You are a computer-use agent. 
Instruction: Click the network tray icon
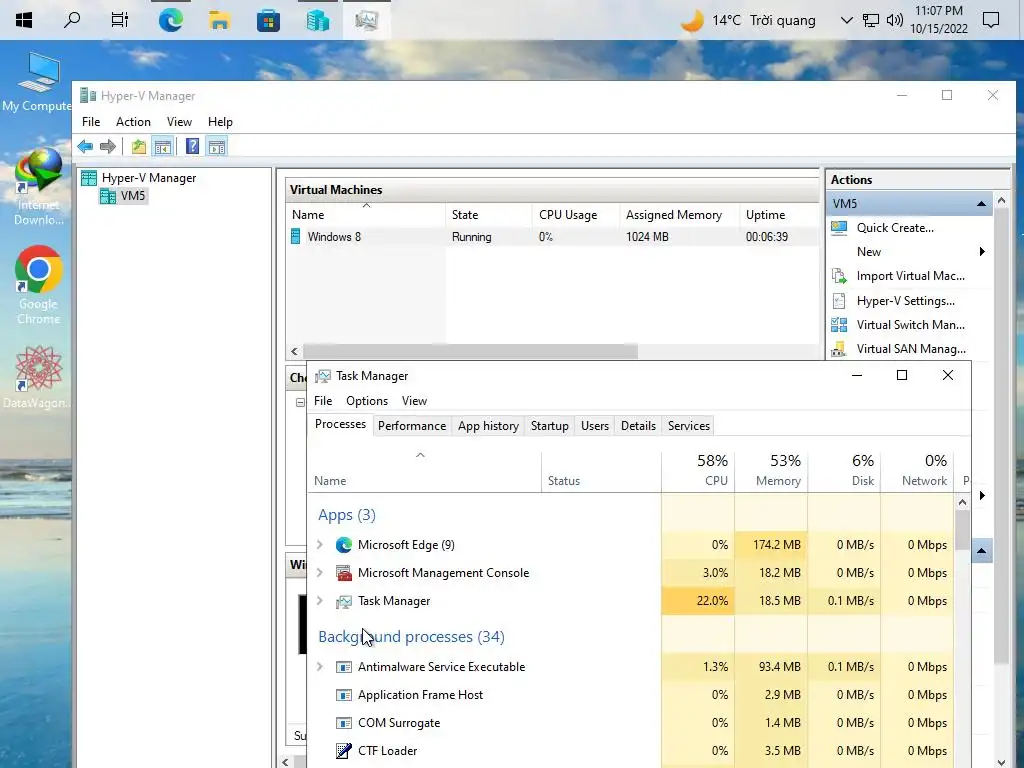[x=871, y=20]
